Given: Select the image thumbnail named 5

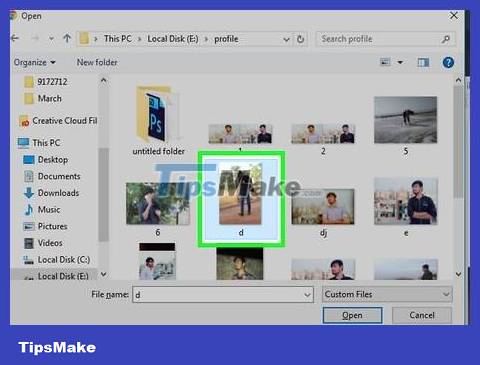Looking at the screenshot, I should (405, 125).
